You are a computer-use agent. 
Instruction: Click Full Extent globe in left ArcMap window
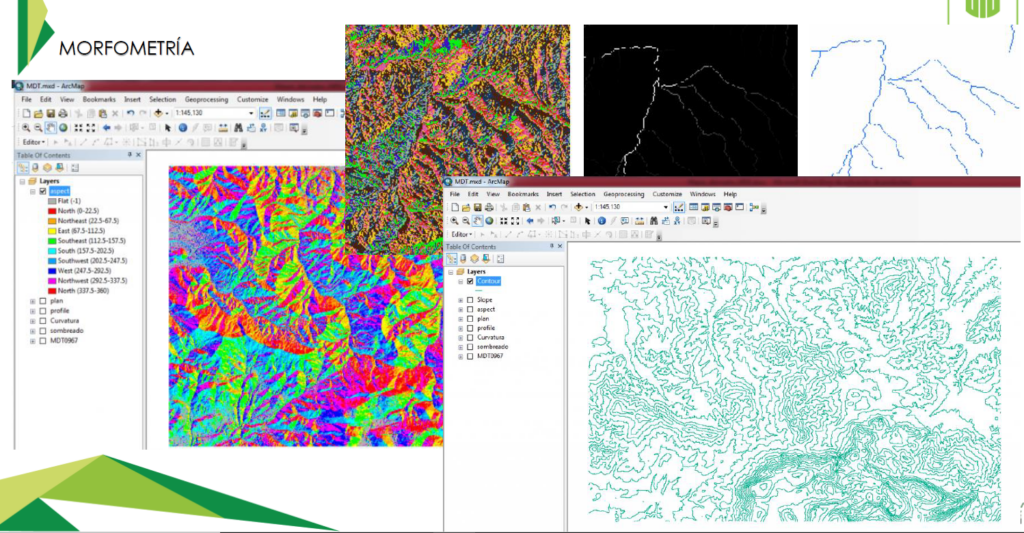[x=63, y=128]
